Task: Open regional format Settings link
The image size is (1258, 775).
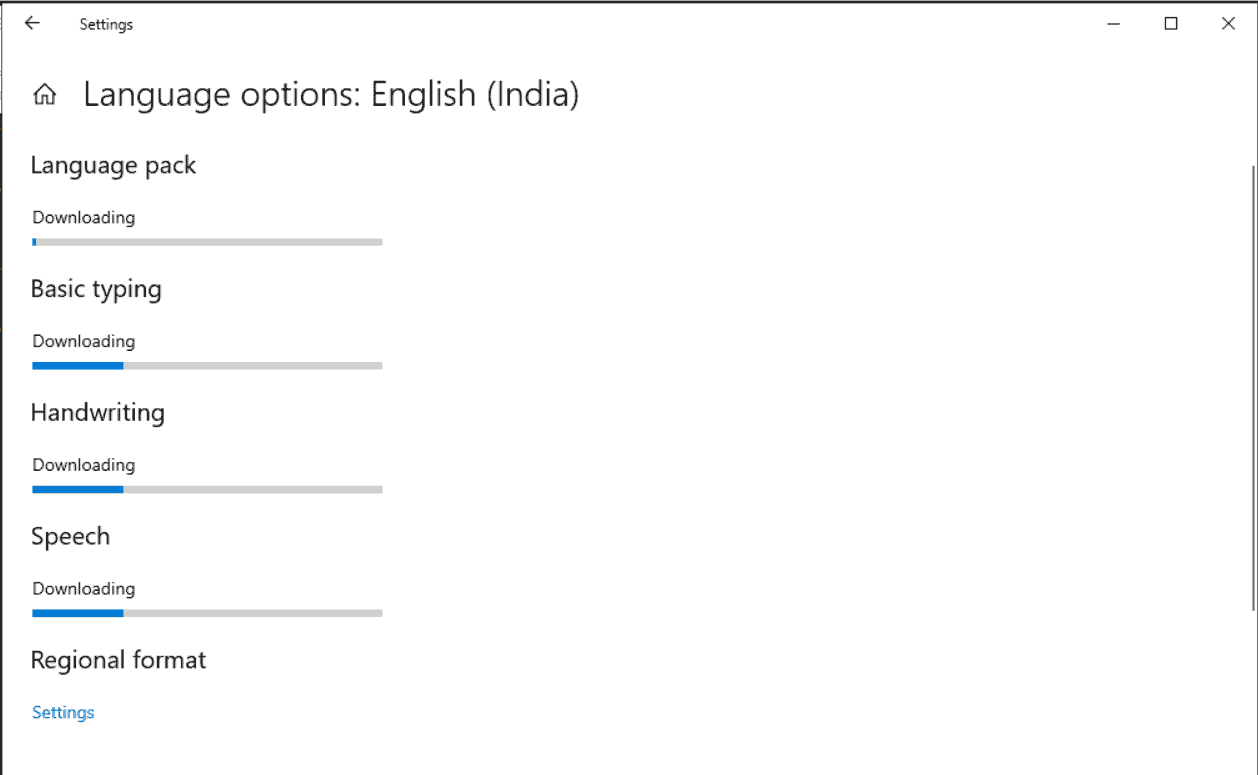Action: [62, 711]
